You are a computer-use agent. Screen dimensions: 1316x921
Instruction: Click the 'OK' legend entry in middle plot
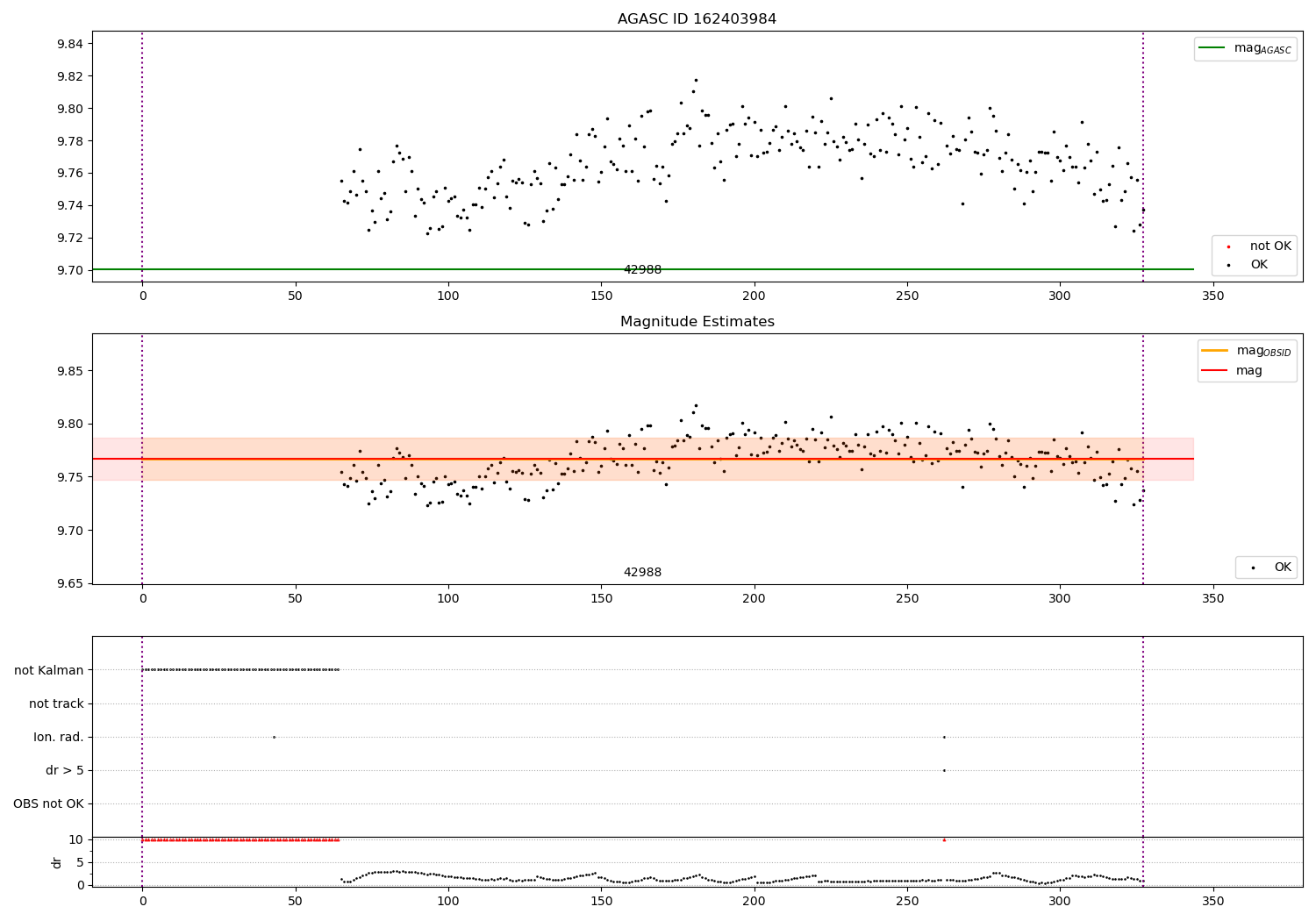tap(1271, 568)
